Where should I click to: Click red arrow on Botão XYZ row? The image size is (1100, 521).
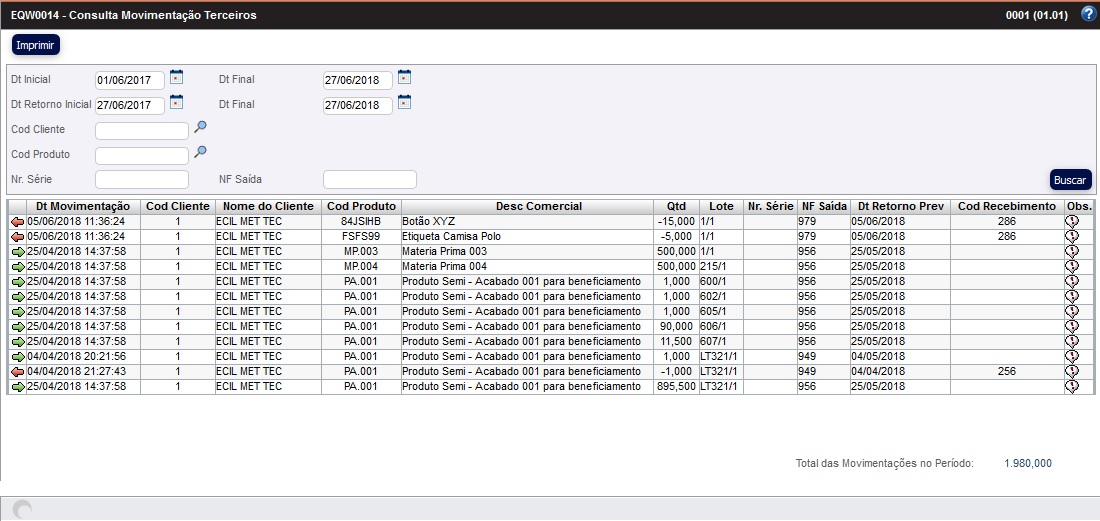coord(17,221)
